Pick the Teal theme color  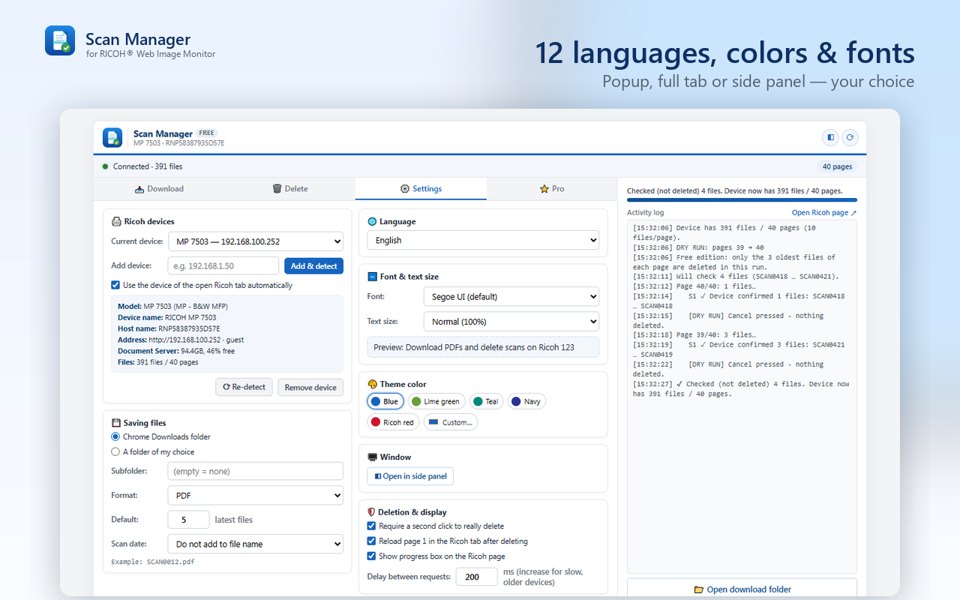click(486, 402)
